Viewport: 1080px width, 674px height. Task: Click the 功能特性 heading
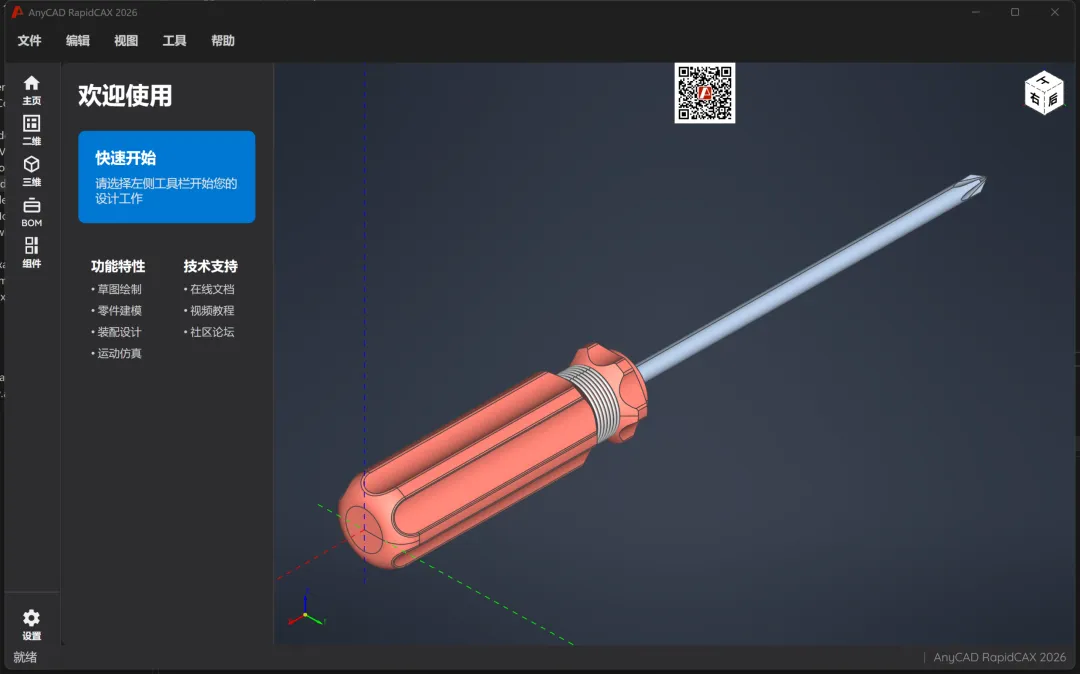(x=118, y=266)
